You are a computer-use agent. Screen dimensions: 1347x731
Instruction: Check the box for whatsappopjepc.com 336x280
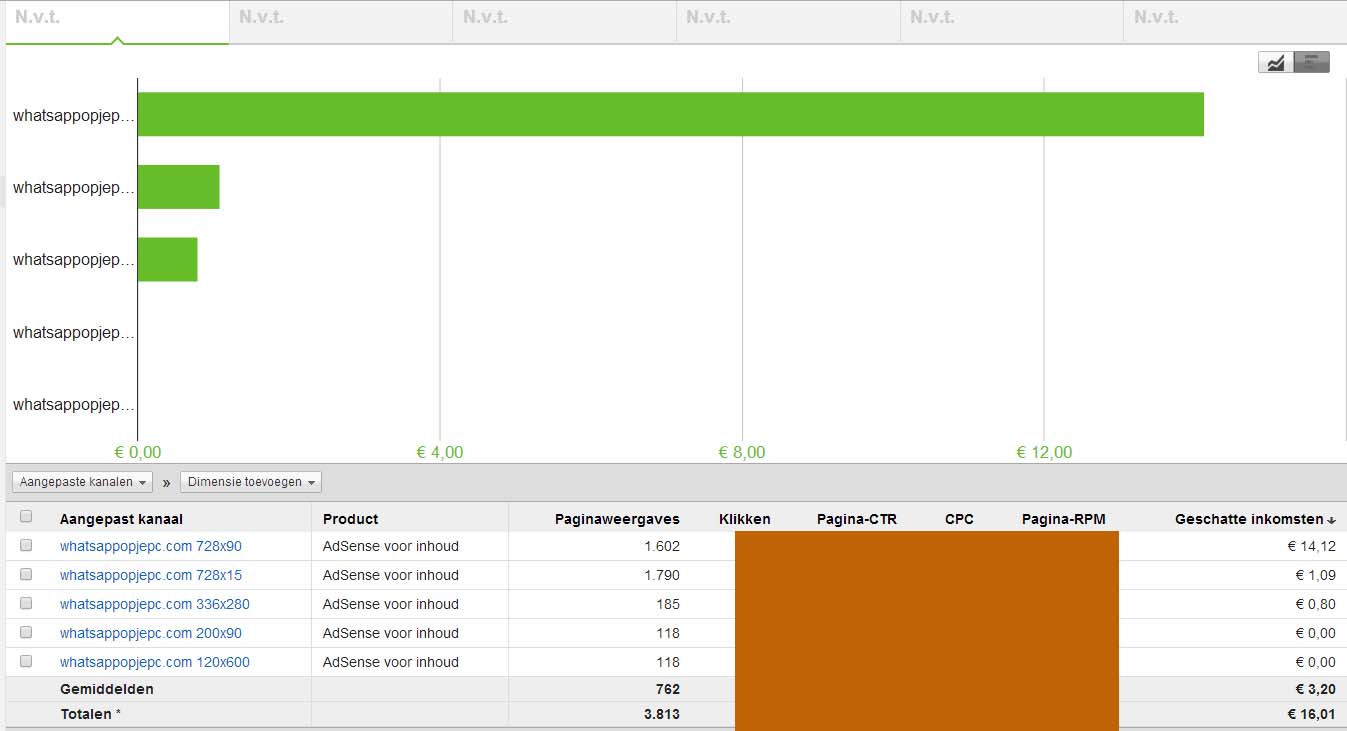tap(26, 603)
